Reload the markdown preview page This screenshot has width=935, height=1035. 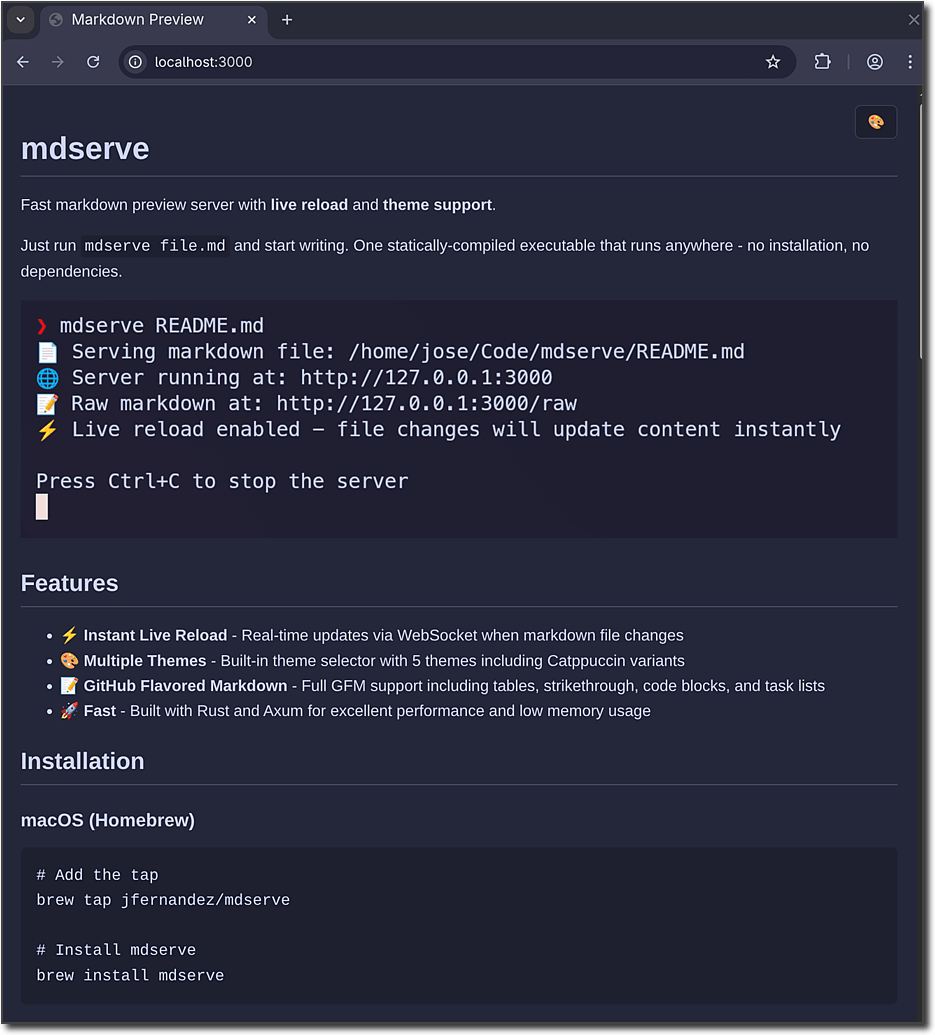click(x=93, y=61)
